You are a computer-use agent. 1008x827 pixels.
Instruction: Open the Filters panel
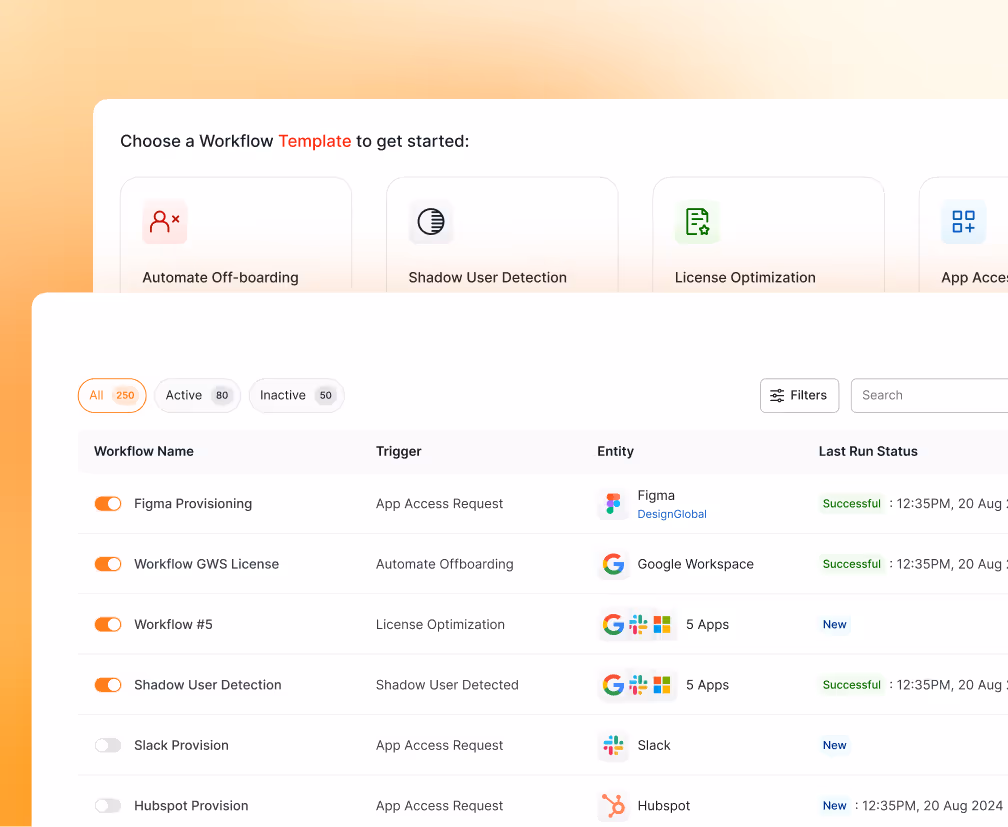point(799,395)
